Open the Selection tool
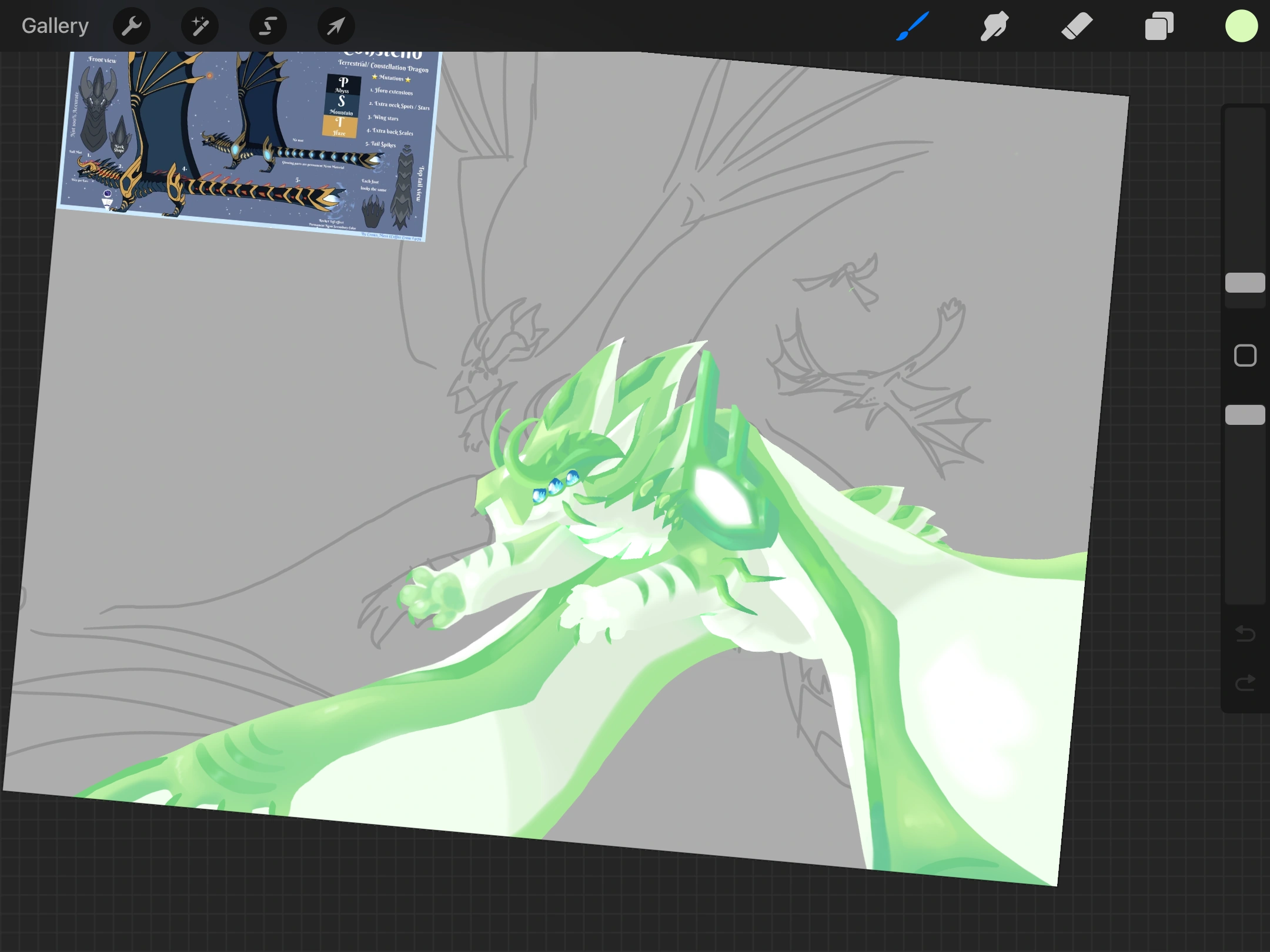Screen dimensions: 1270x952 [x=268, y=26]
